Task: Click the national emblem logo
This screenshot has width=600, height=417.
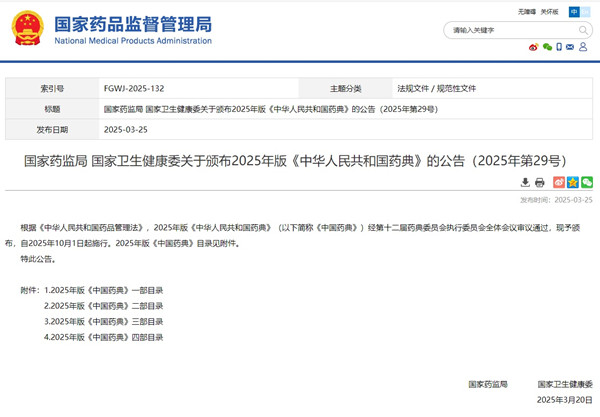Action: pos(28,28)
